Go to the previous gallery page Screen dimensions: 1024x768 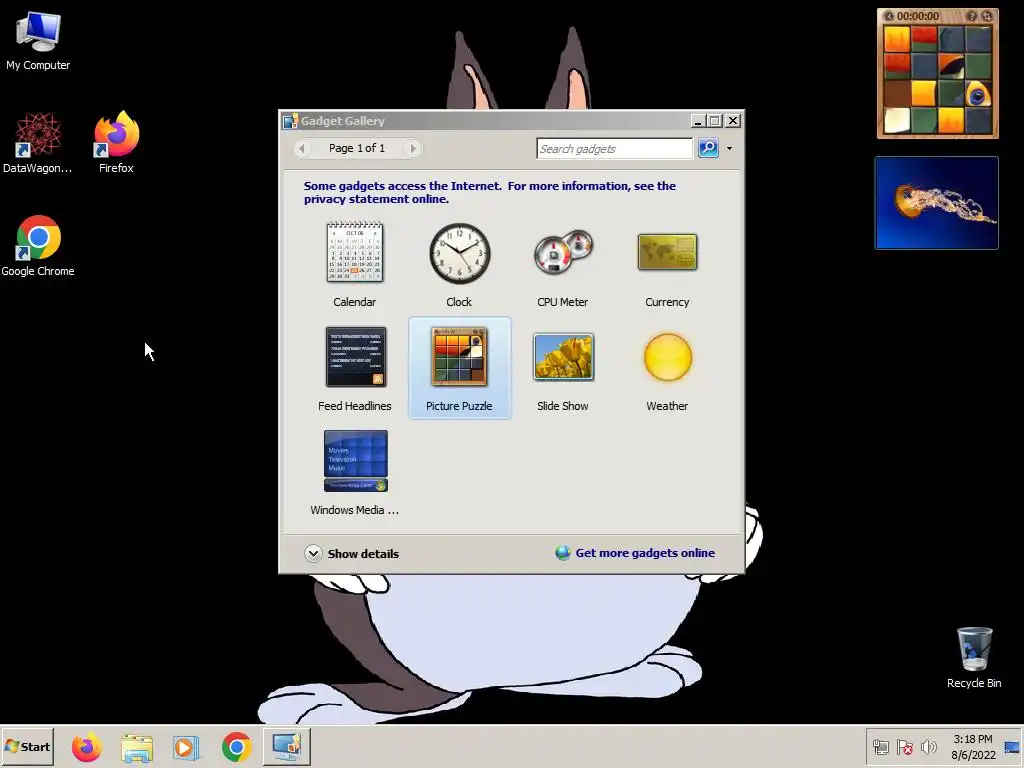coord(302,148)
